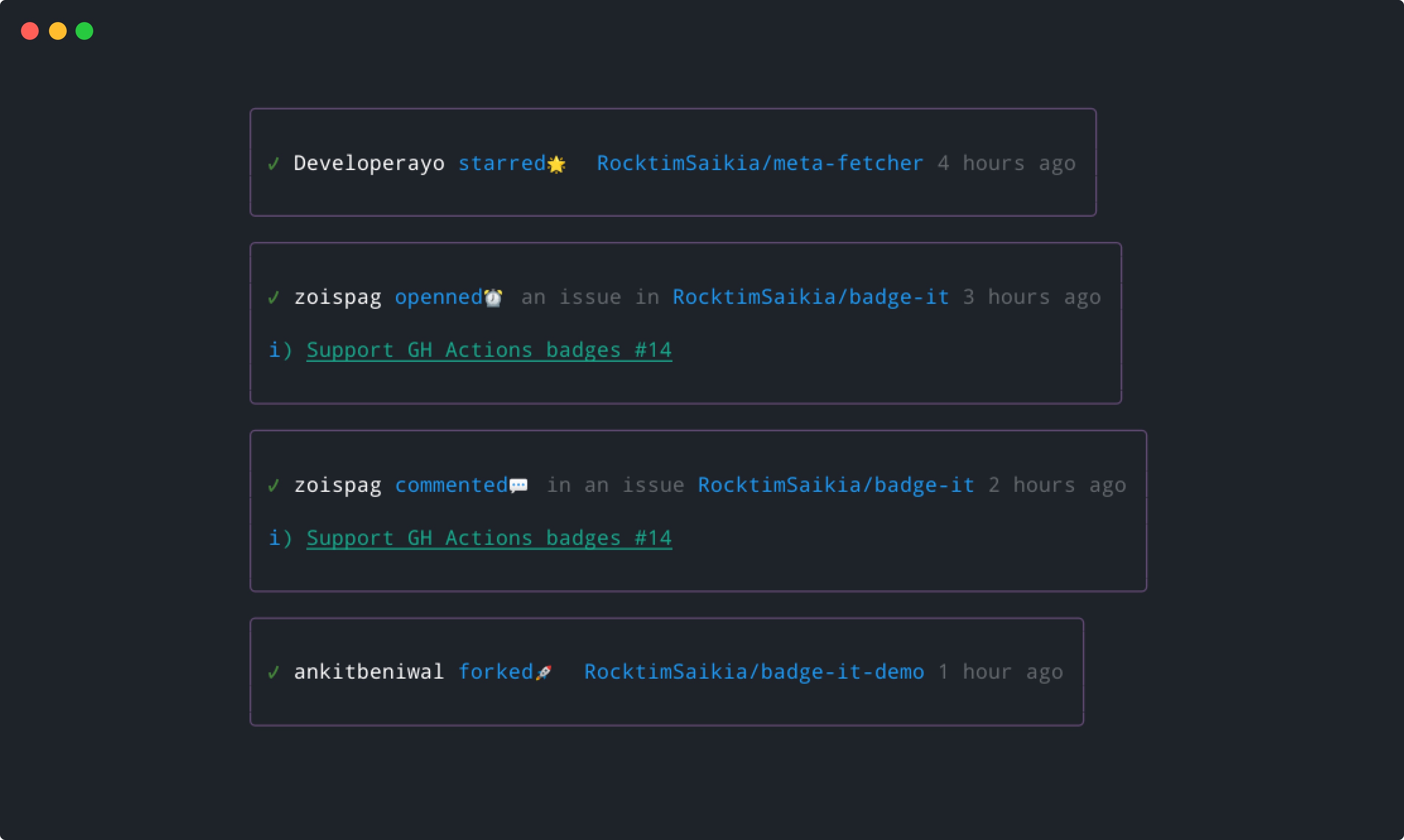Select the username zoispag in commented card
Screen dimensions: 1404x840
coord(338,485)
